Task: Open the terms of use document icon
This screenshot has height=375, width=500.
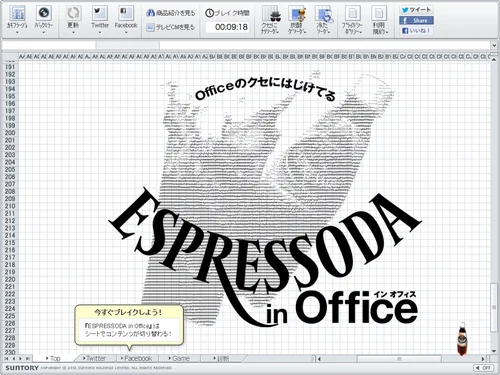Action: [379, 13]
